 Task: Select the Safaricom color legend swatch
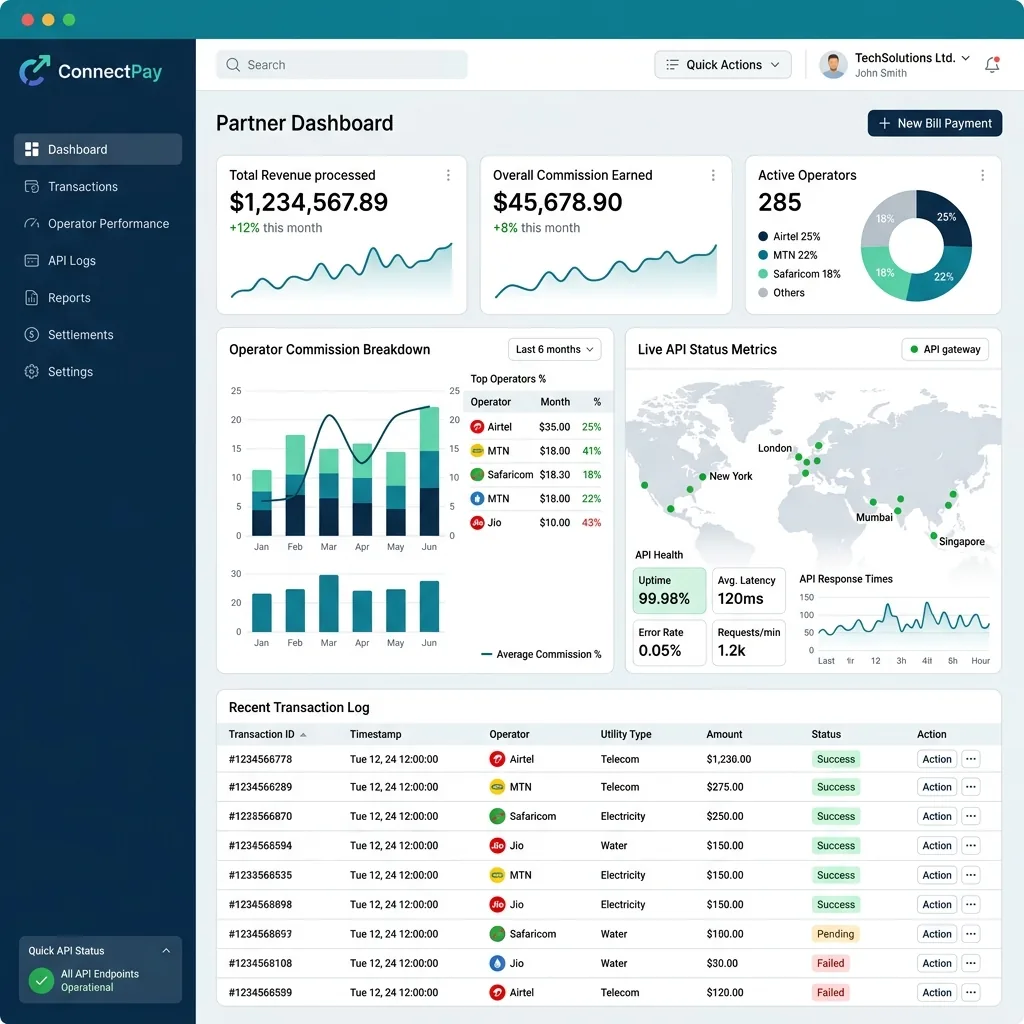click(x=762, y=274)
